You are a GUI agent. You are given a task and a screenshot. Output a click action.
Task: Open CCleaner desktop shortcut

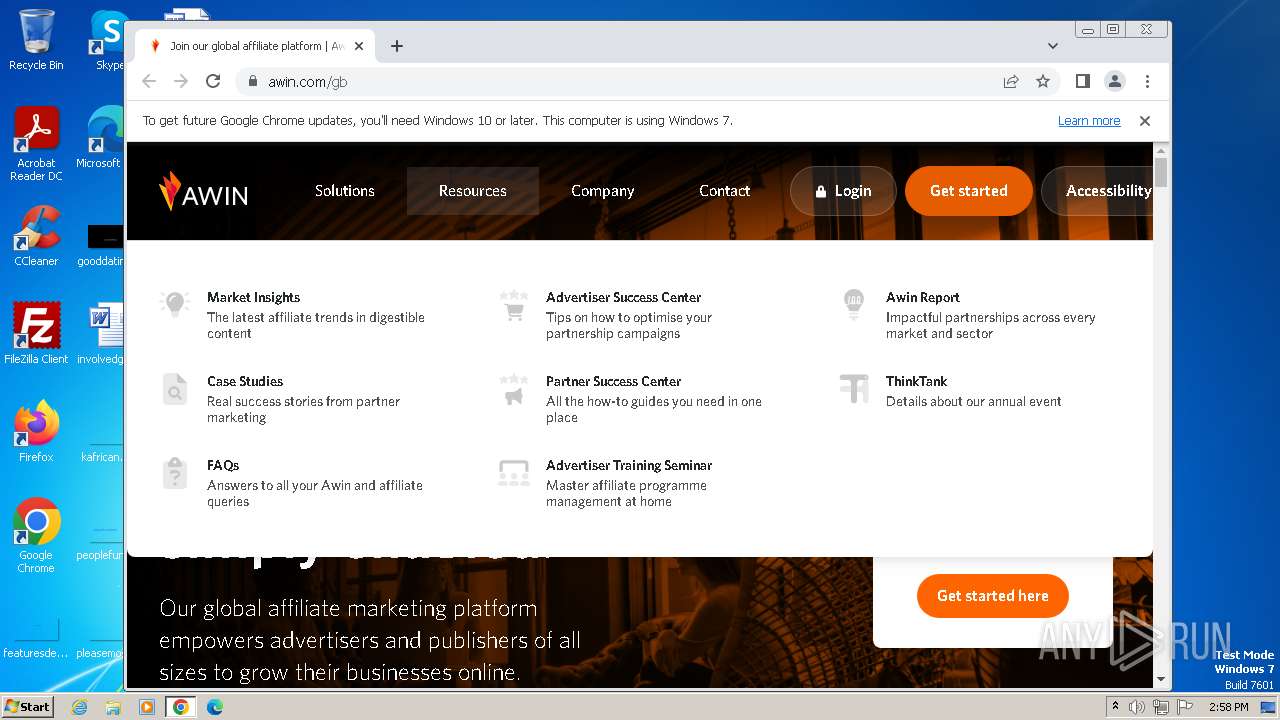tap(36, 236)
